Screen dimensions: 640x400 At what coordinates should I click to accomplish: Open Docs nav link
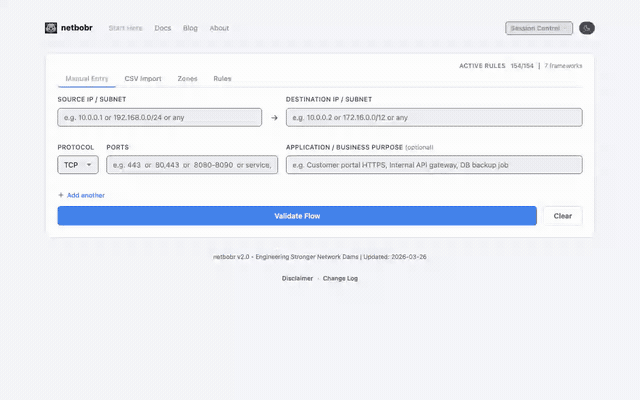pos(162,28)
